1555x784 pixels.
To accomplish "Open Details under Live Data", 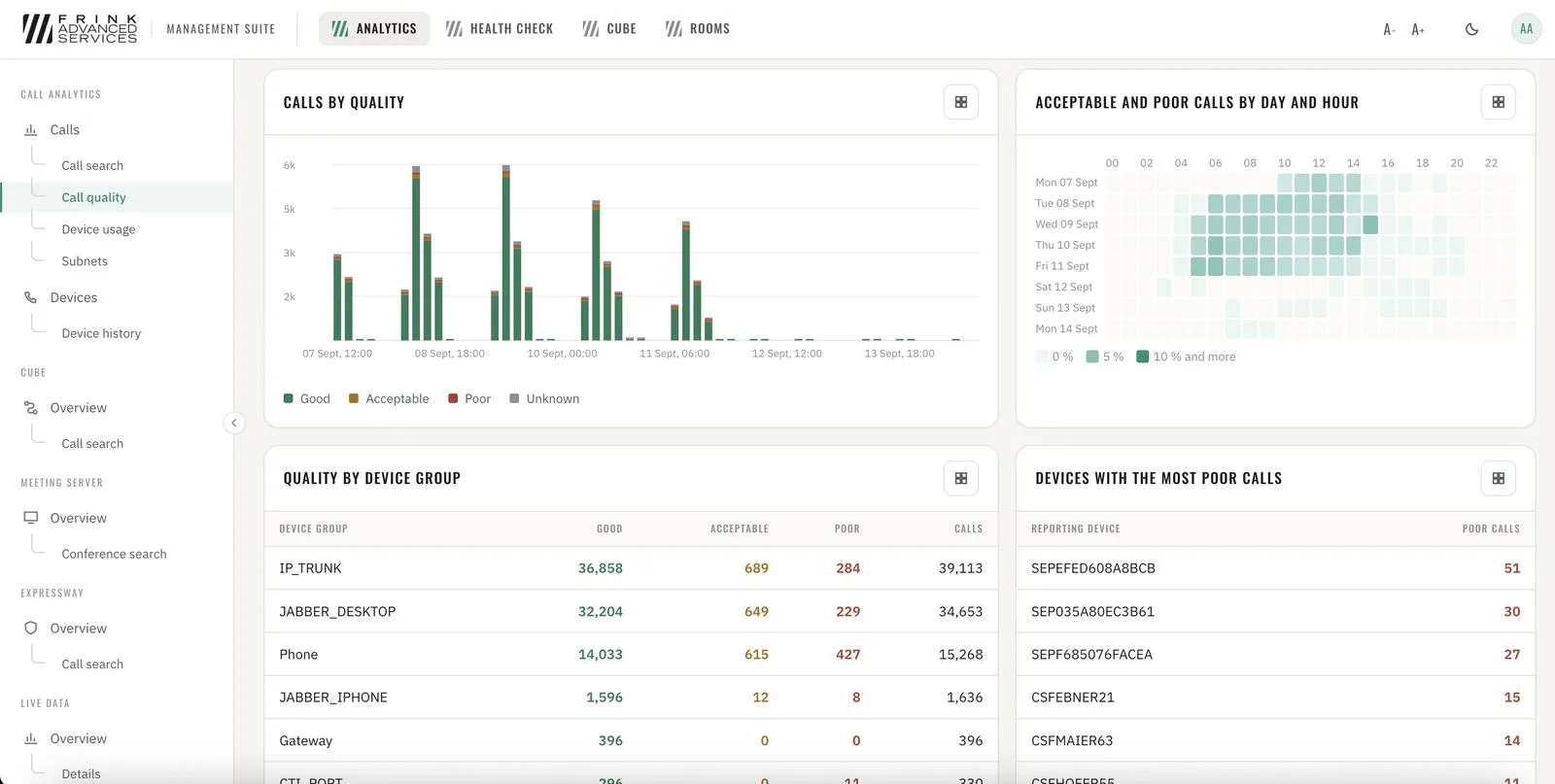I will pyautogui.click(x=81, y=774).
